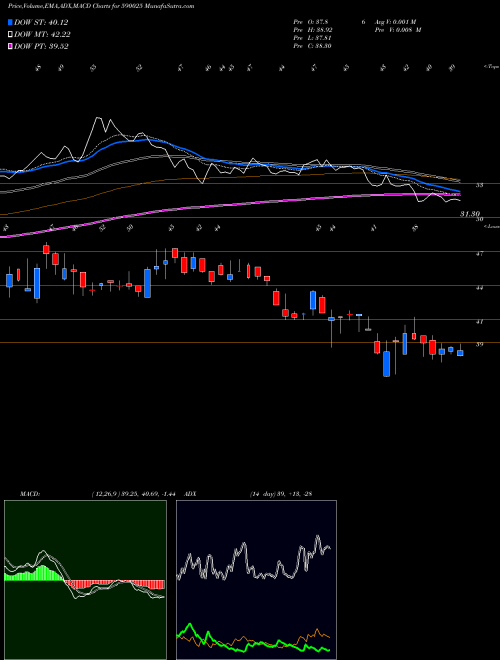Click the 'ADX' panel label

point(190,494)
